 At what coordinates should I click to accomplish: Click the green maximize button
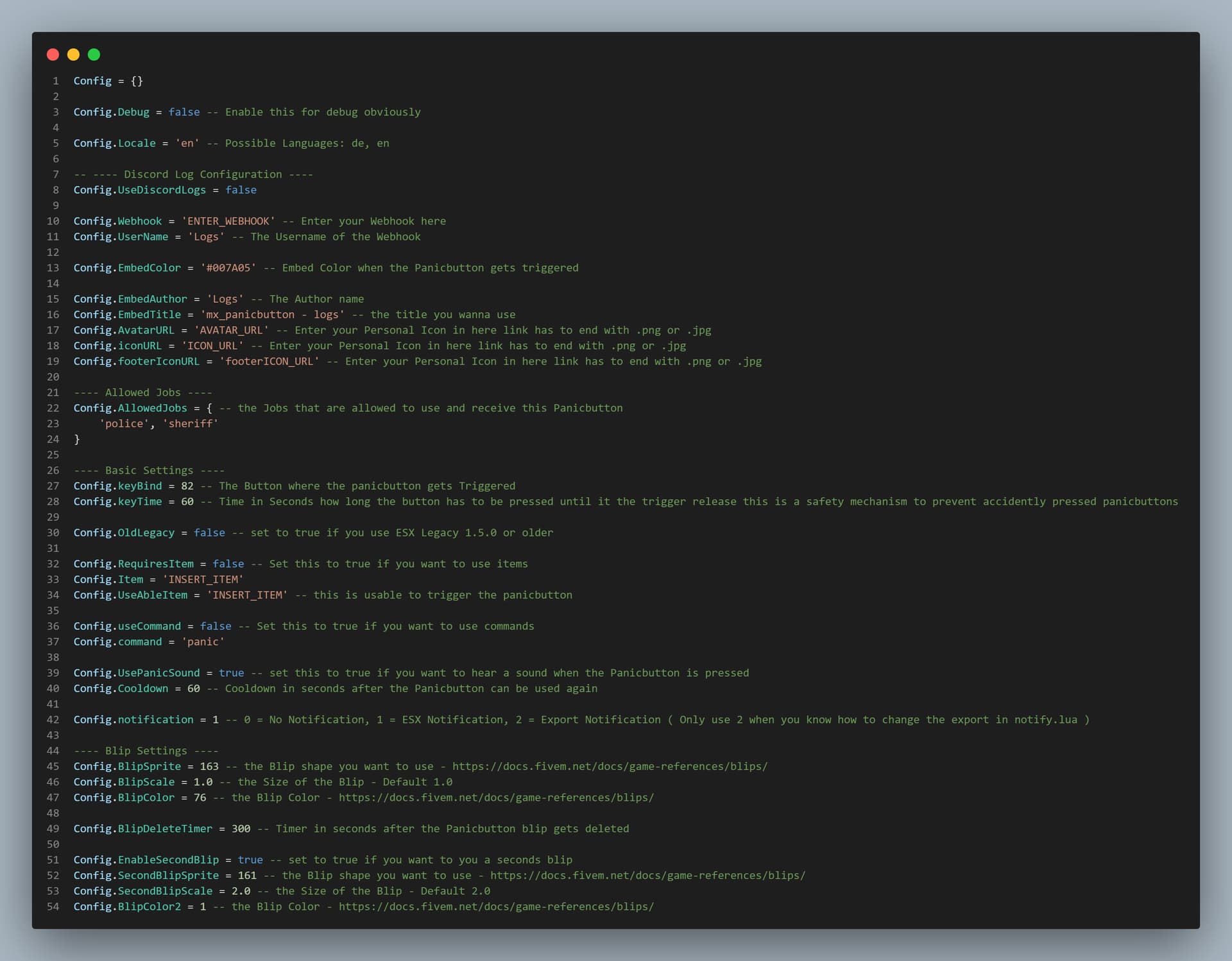coord(94,55)
